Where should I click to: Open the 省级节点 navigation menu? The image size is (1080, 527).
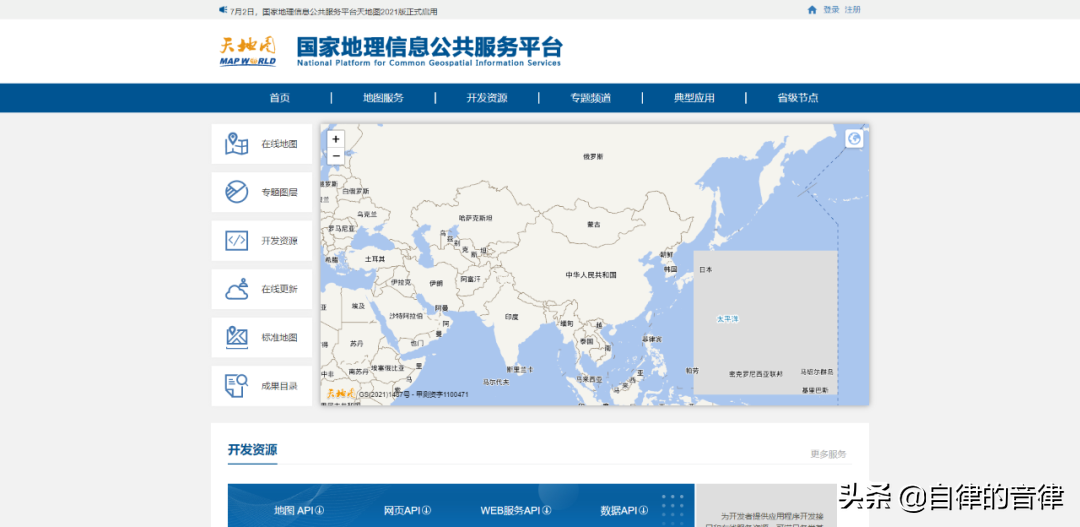tap(798, 98)
